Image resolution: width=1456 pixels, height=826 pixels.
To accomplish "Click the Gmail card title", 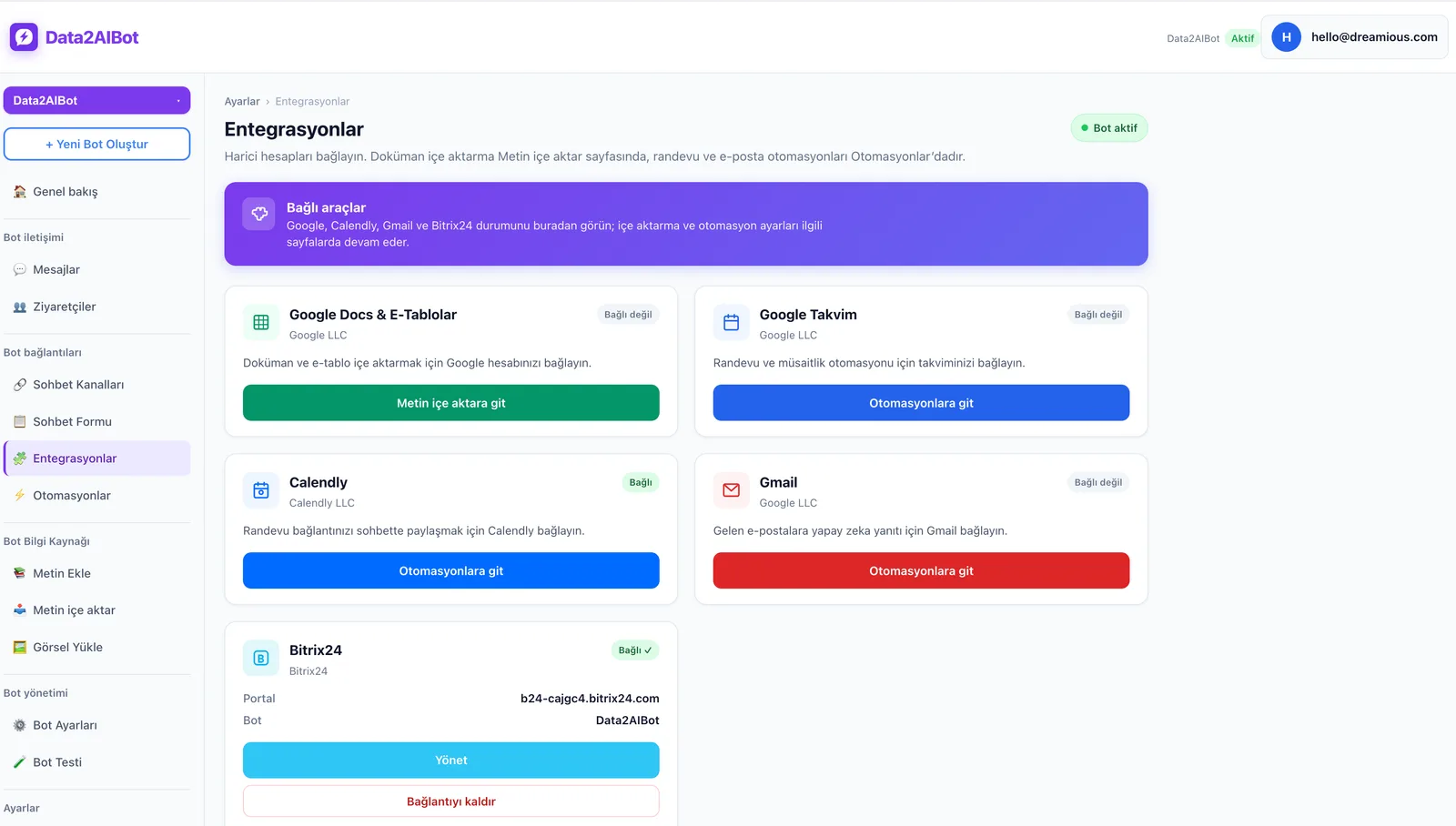I will (x=778, y=483).
